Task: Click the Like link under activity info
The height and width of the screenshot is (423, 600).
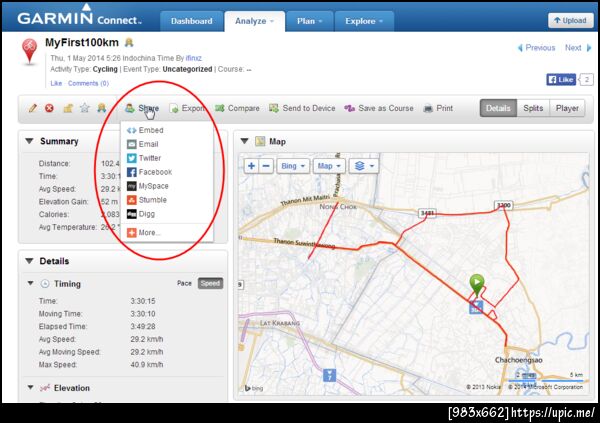Action: (x=56, y=83)
